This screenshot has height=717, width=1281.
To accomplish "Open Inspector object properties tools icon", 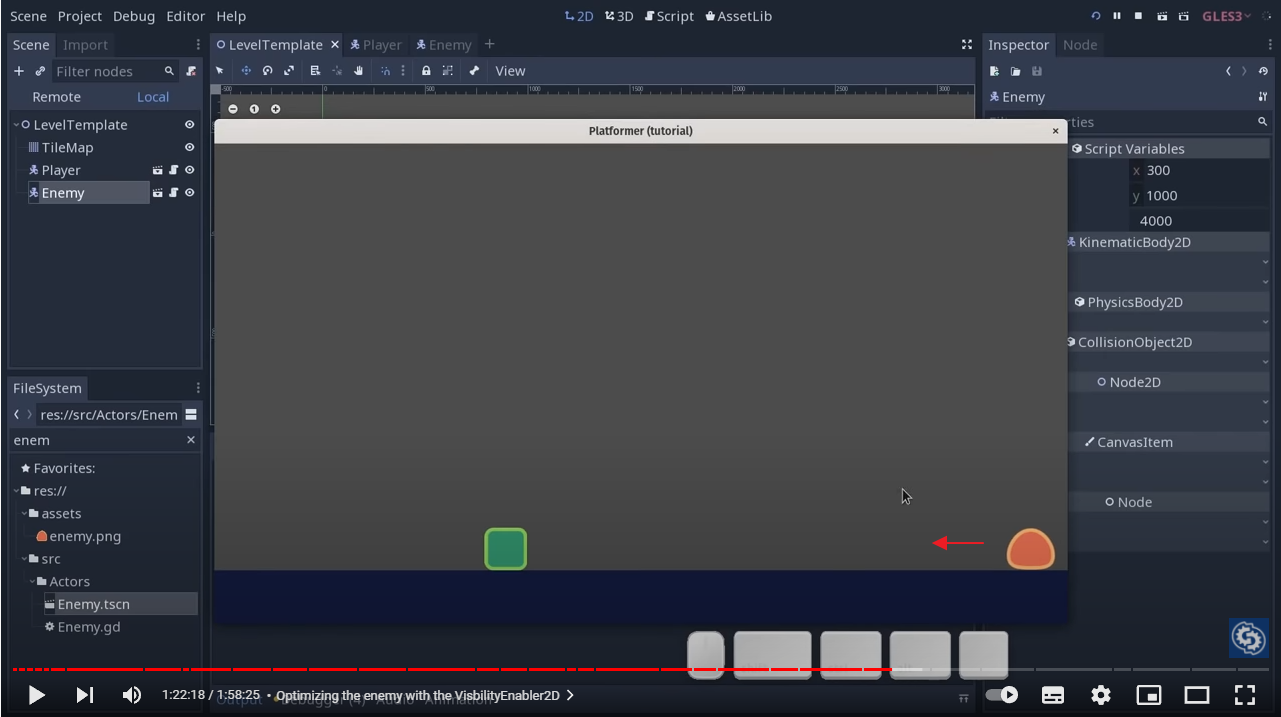I will pos(1263,97).
